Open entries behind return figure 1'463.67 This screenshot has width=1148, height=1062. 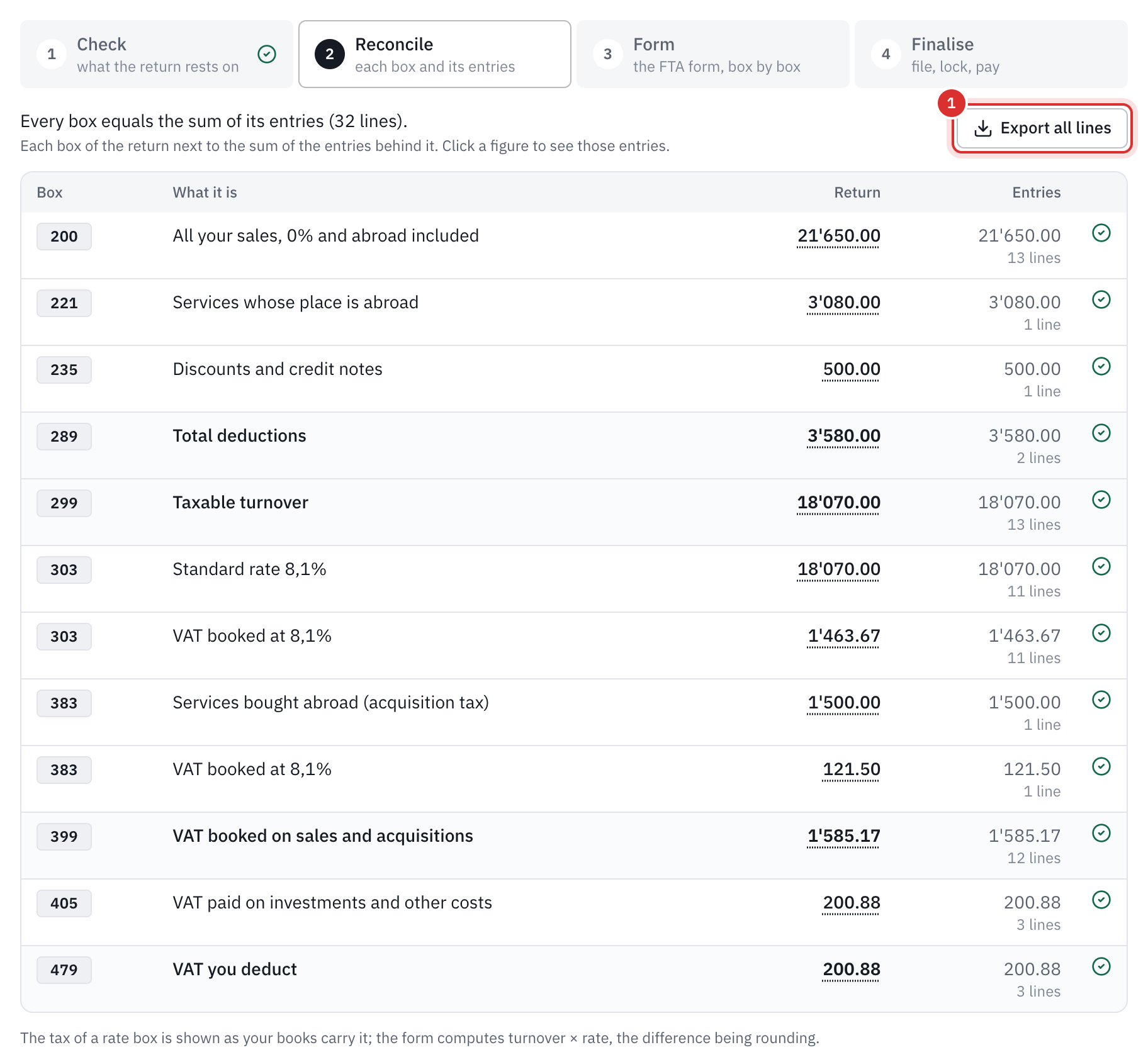(843, 636)
